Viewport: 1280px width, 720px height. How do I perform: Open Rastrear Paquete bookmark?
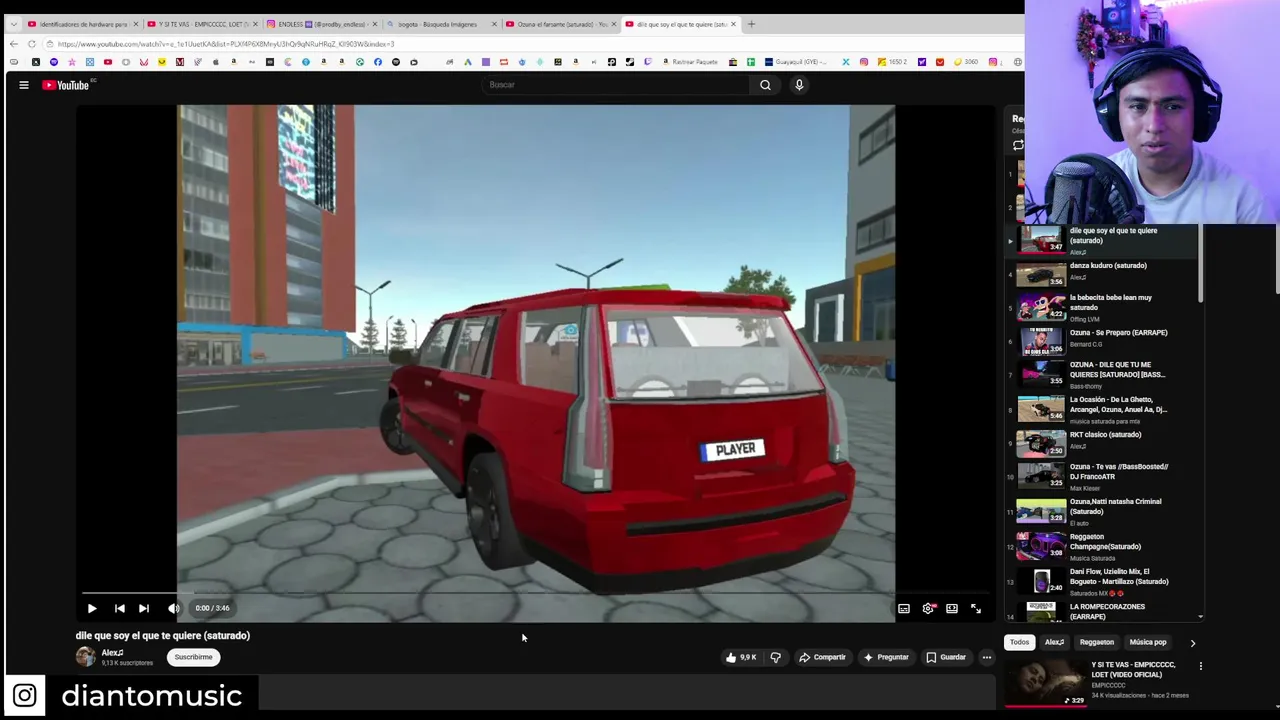tap(688, 62)
